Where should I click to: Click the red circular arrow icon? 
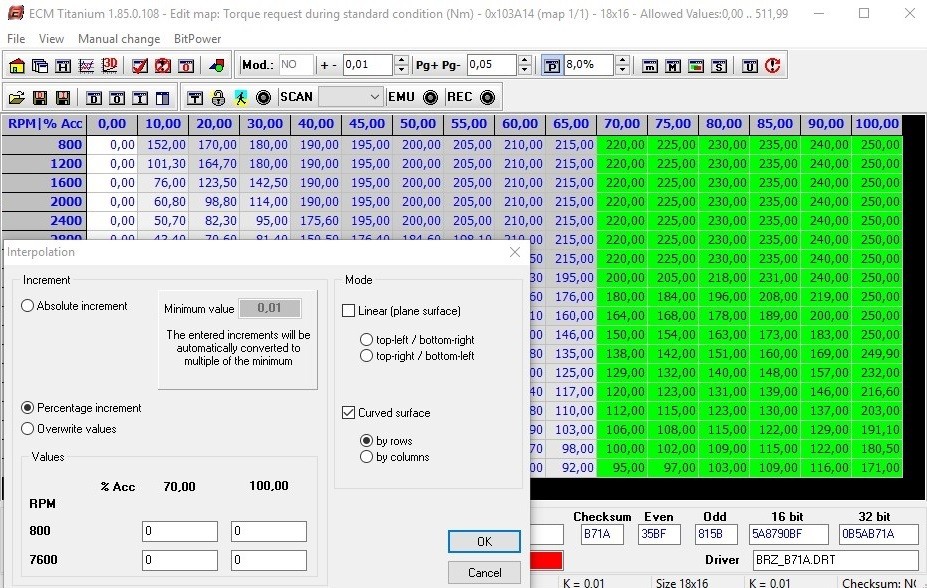coord(772,66)
